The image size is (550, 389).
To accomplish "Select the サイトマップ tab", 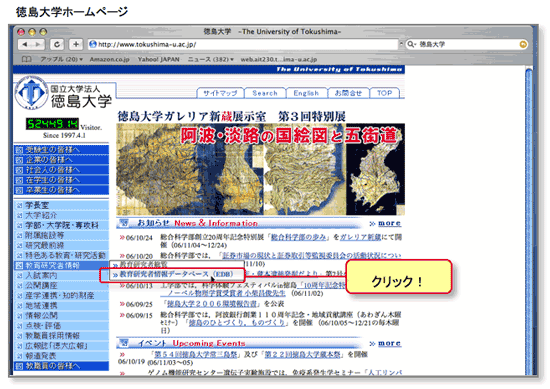I will pos(220,93).
